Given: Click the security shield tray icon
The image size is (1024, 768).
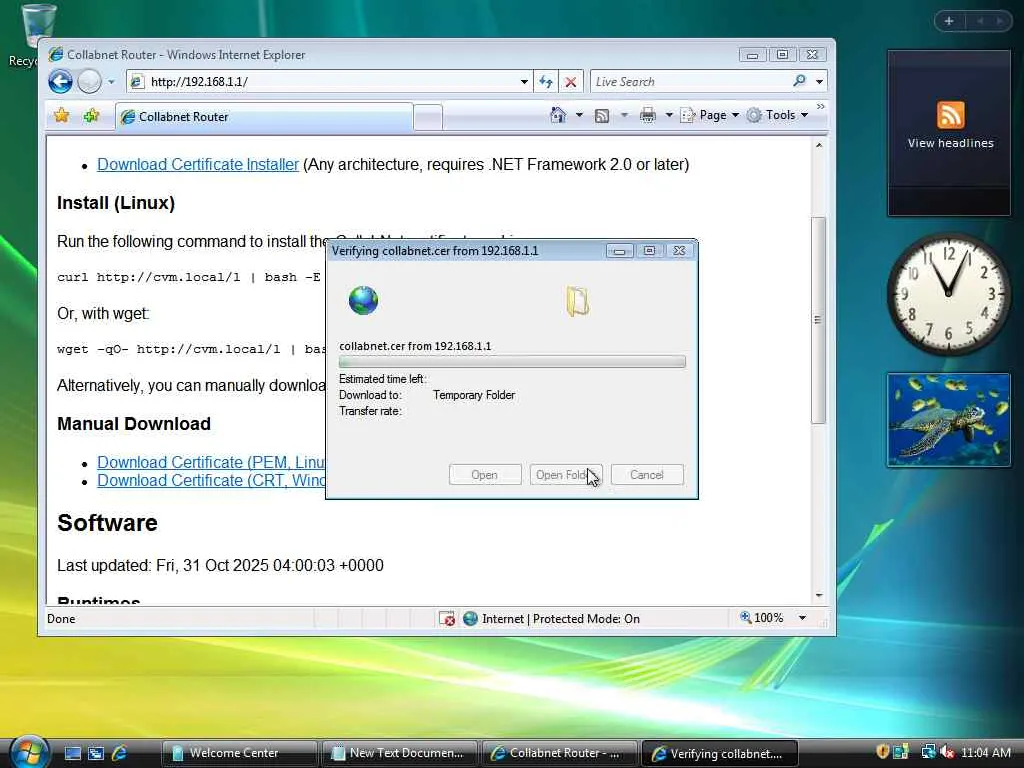Looking at the screenshot, I should [882, 752].
